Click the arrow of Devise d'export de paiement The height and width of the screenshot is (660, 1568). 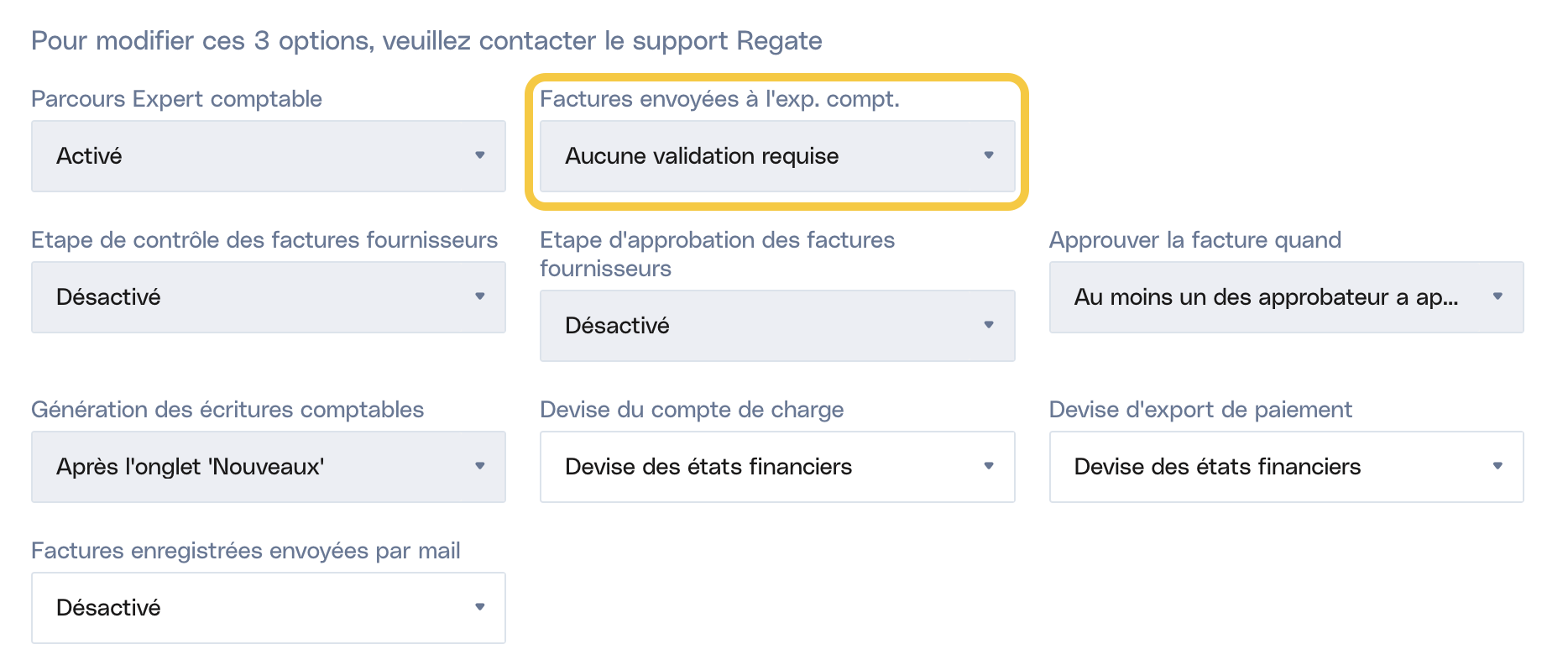pyautogui.click(x=1497, y=466)
